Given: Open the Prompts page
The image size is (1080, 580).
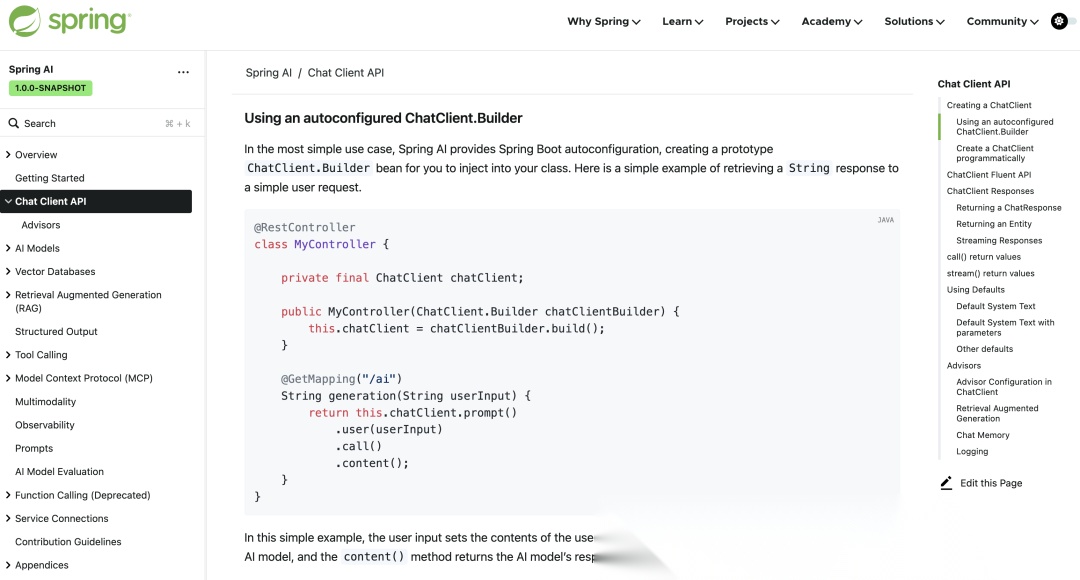Looking at the screenshot, I should (34, 448).
